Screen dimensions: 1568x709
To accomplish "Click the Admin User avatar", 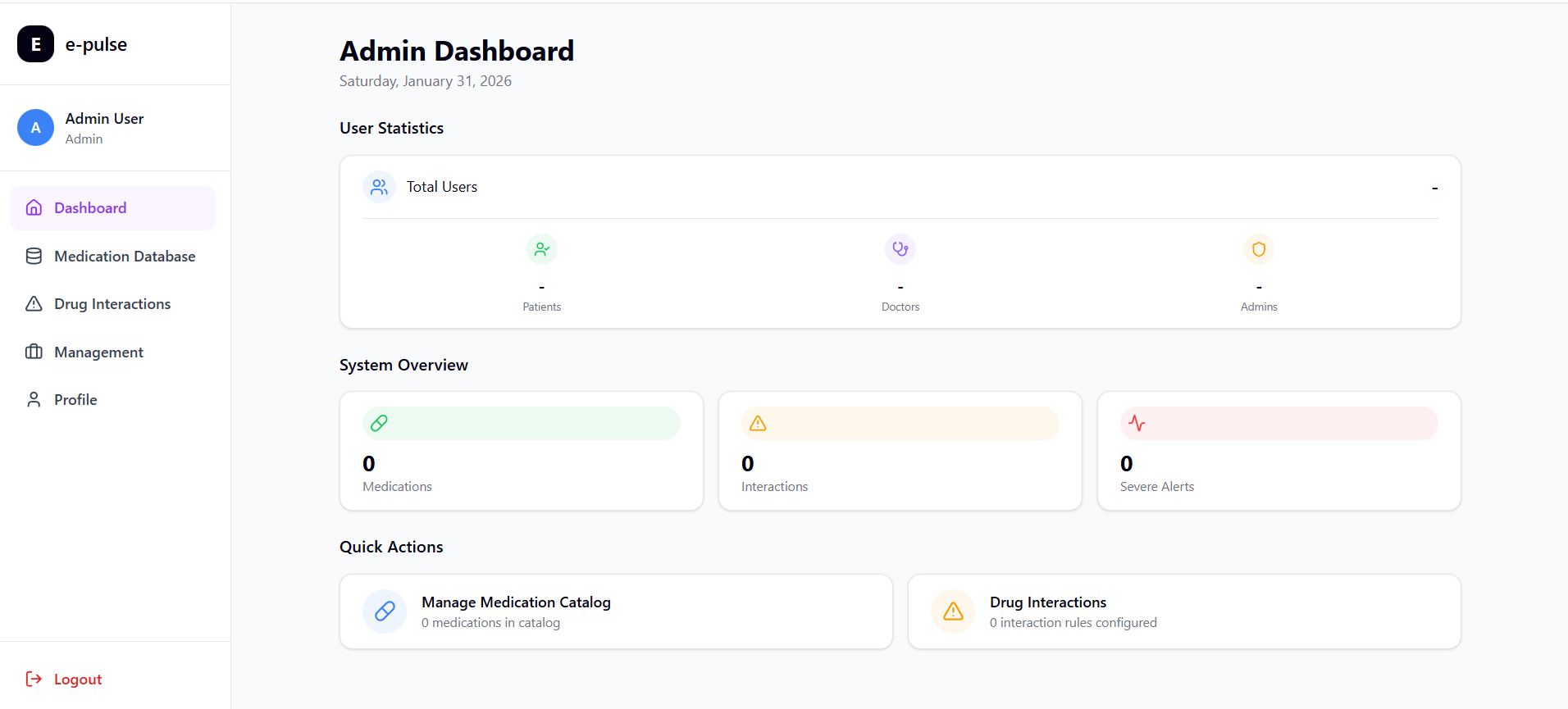I will pos(35,128).
